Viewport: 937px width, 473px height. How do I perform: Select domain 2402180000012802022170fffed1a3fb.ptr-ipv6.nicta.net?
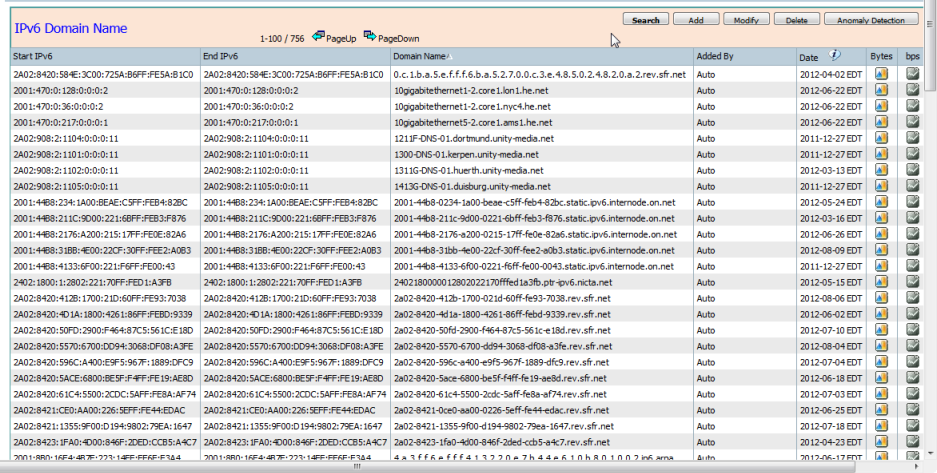[503, 282]
